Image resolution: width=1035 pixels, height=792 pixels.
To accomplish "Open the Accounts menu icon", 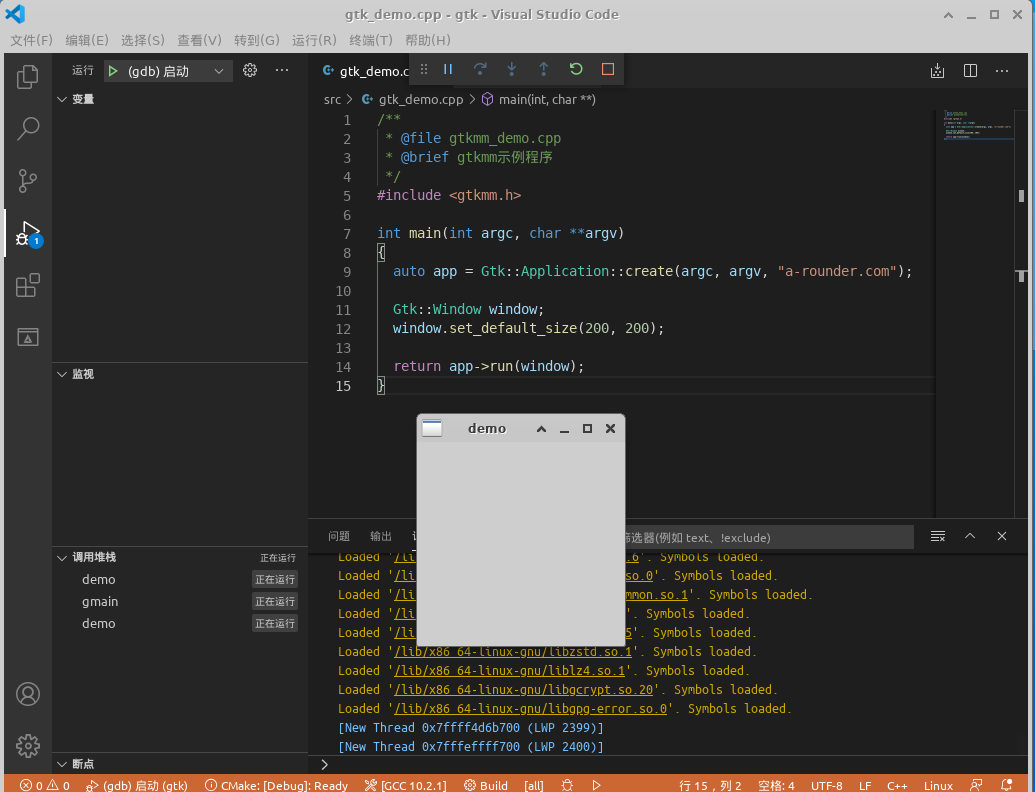I will pyautogui.click(x=28, y=694).
